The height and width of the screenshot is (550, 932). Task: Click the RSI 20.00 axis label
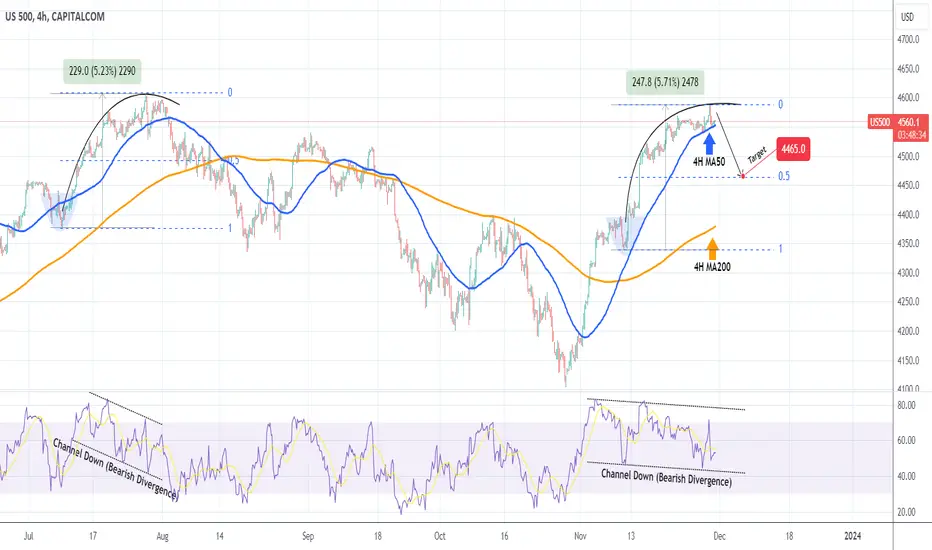coord(906,512)
